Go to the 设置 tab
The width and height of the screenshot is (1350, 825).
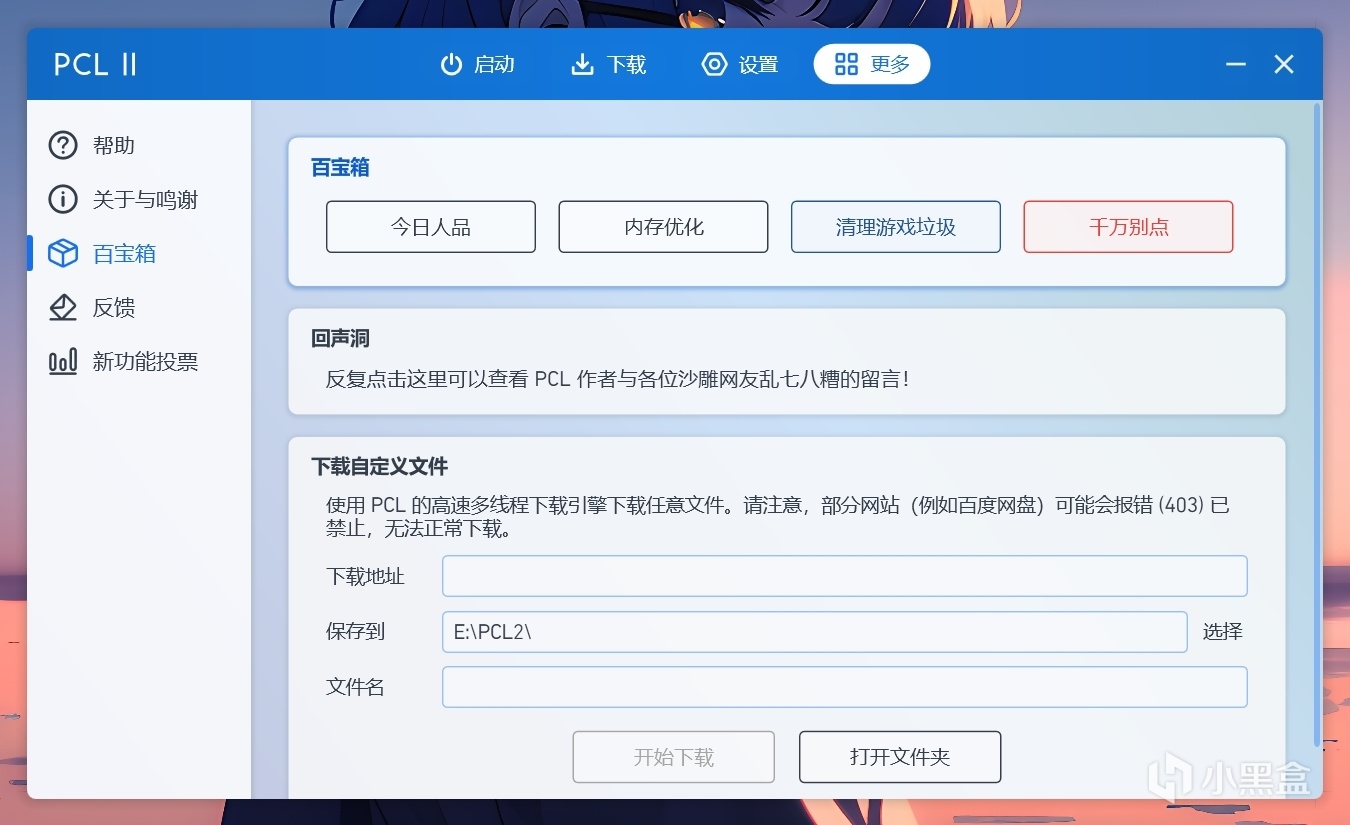point(740,65)
